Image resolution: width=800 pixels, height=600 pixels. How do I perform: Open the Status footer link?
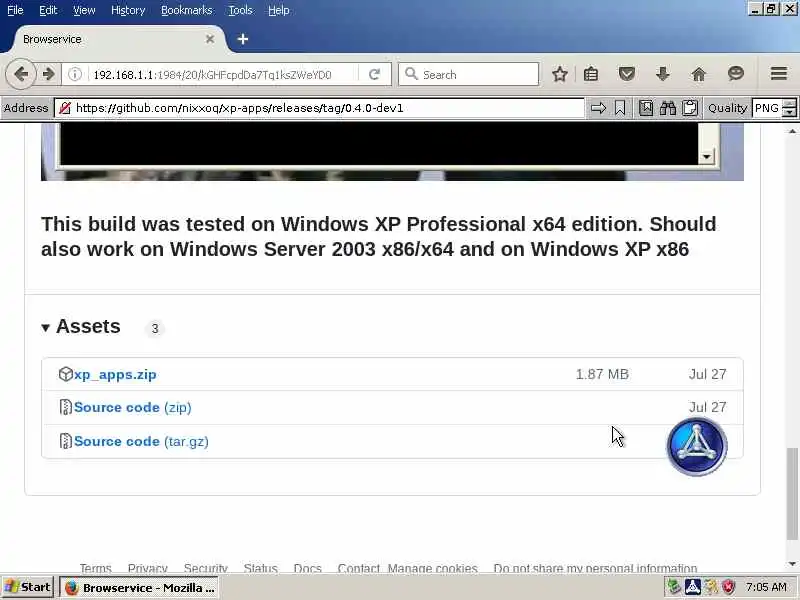point(260,568)
